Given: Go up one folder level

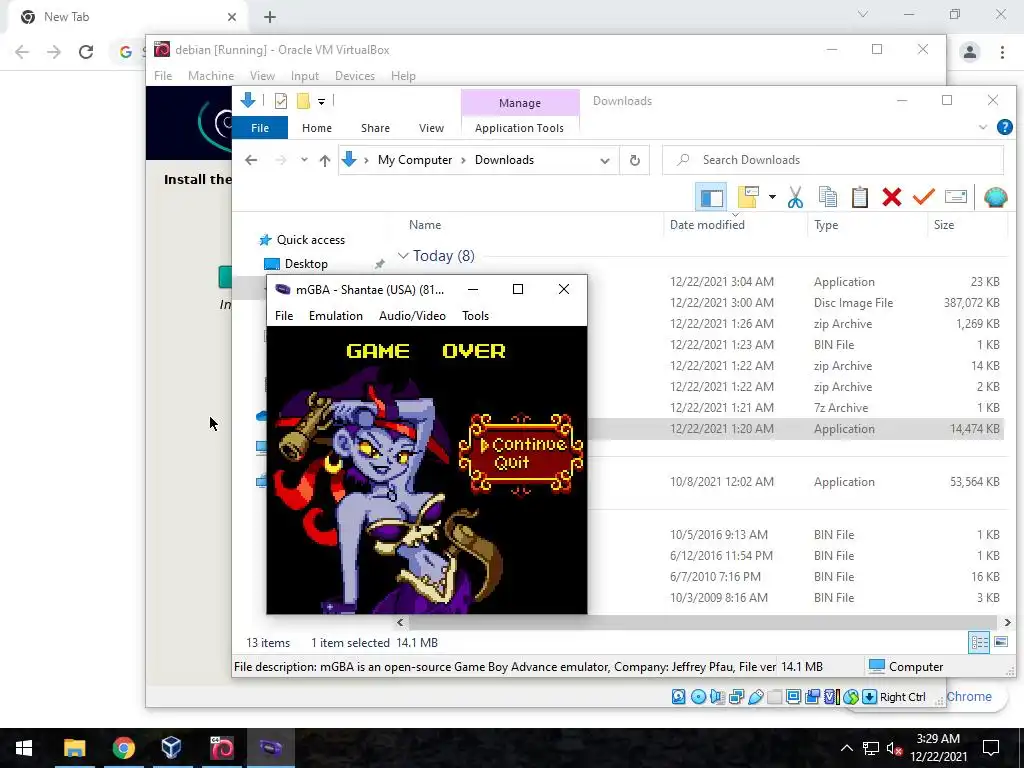Looking at the screenshot, I should click(x=325, y=160).
